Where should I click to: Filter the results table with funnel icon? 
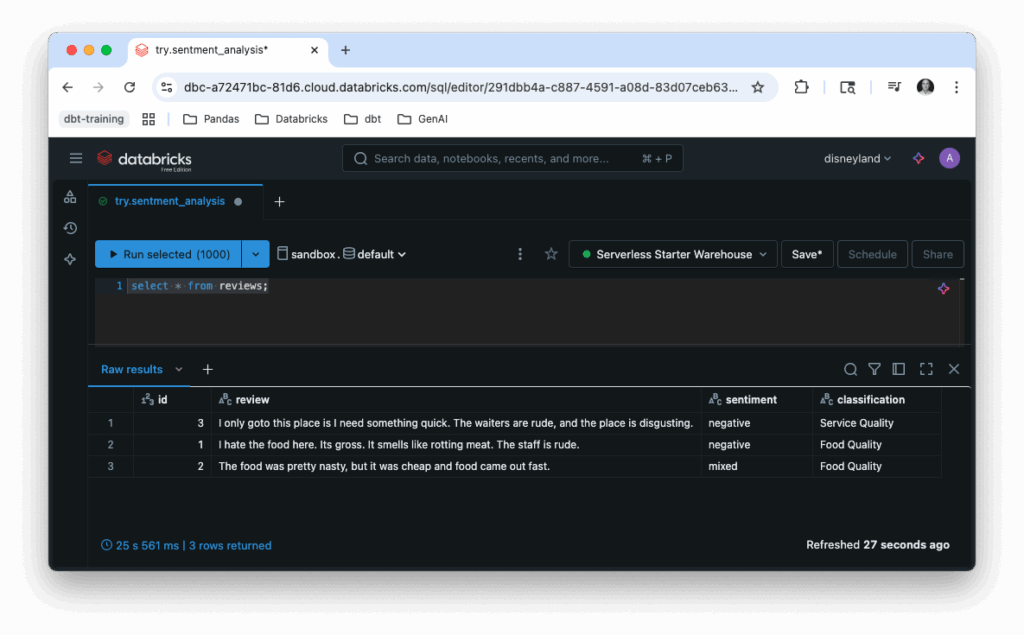[x=874, y=369]
